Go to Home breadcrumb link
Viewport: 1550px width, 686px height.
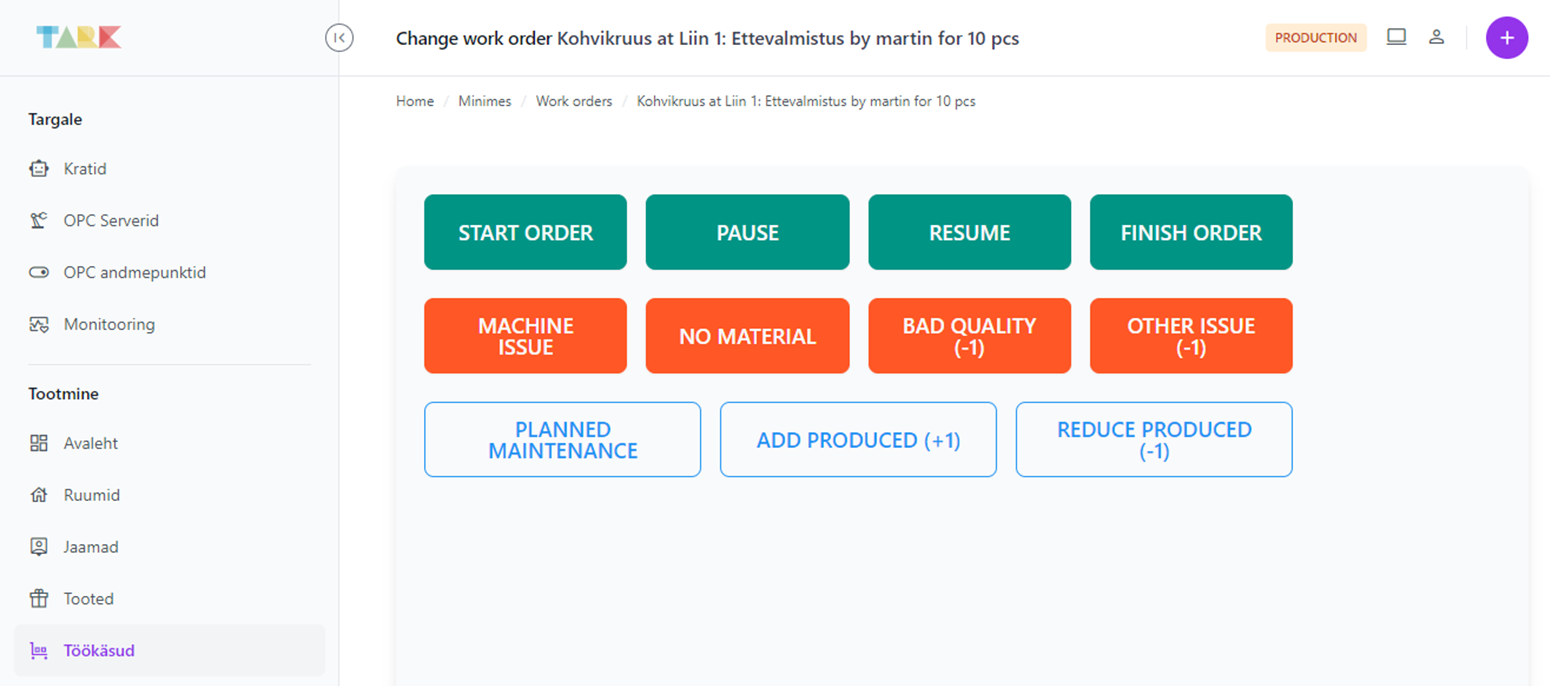[x=415, y=101]
